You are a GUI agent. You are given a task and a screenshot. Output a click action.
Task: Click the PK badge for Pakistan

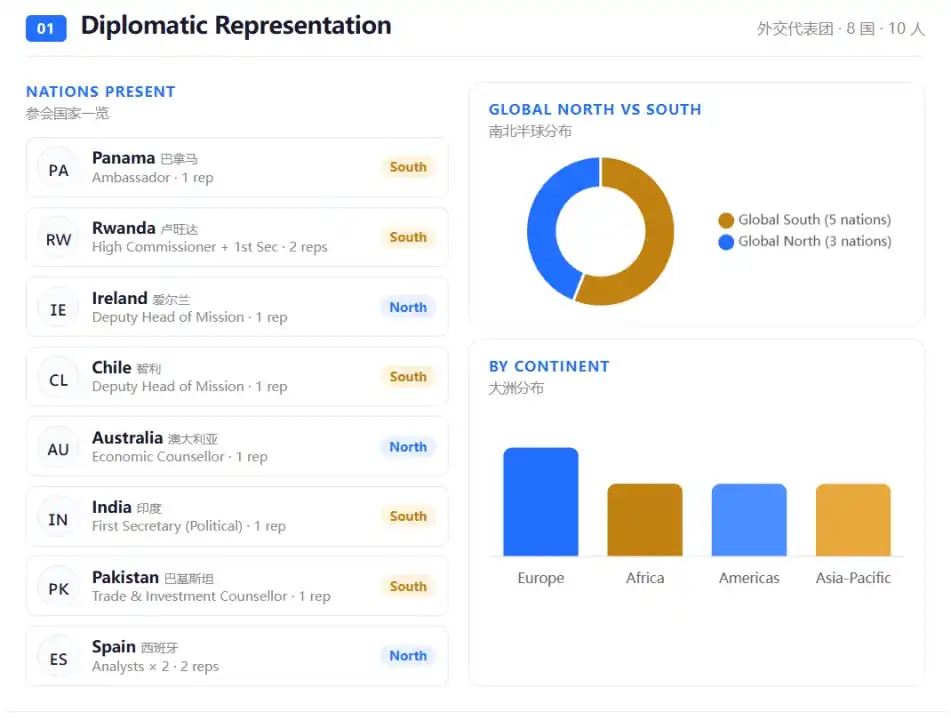coord(58,589)
